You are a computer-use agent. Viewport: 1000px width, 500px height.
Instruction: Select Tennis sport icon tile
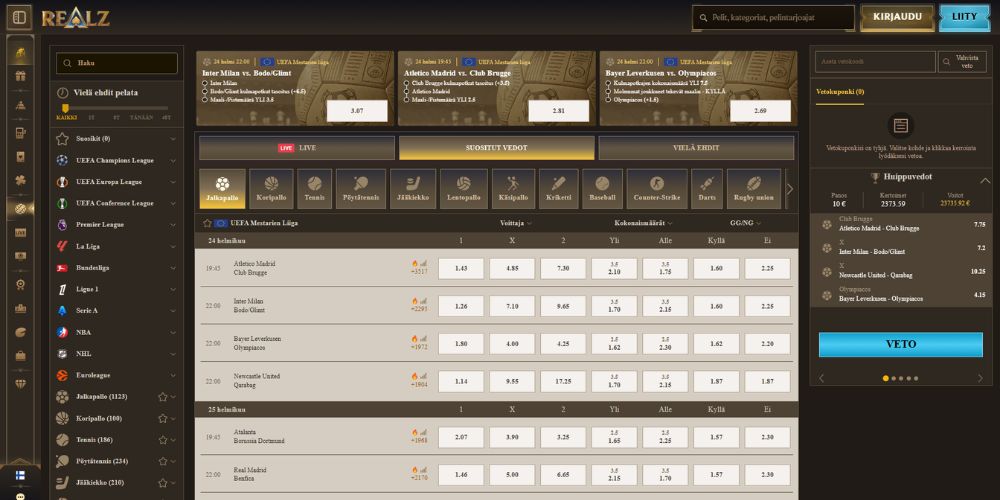pyautogui.click(x=314, y=189)
